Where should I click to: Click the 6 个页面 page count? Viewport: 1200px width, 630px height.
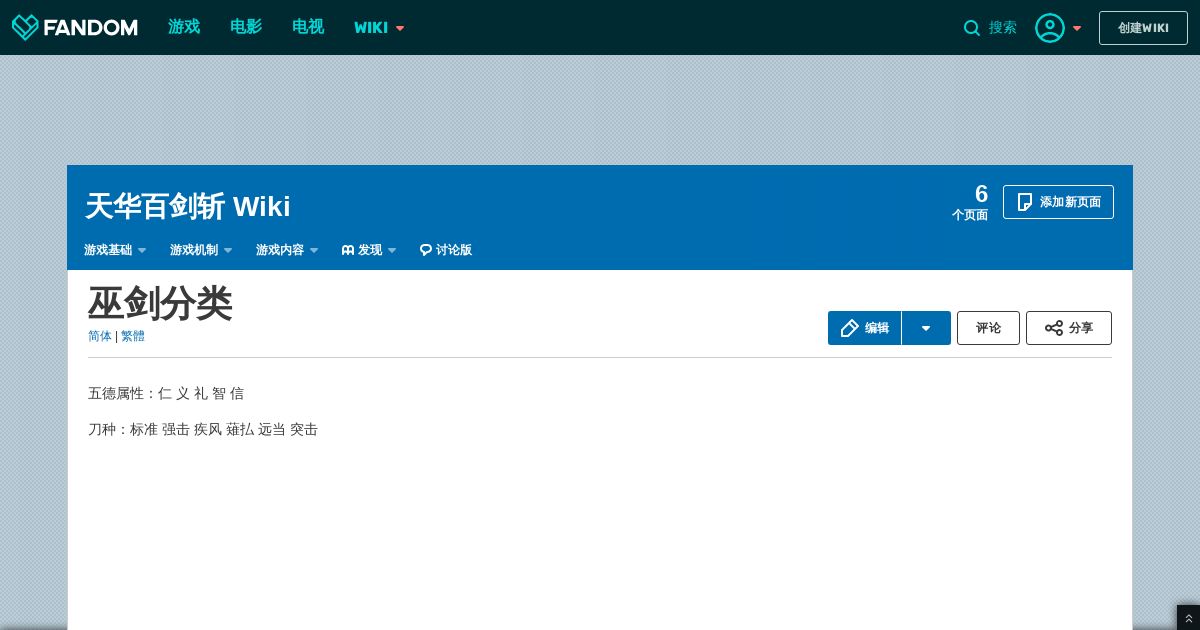click(970, 202)
